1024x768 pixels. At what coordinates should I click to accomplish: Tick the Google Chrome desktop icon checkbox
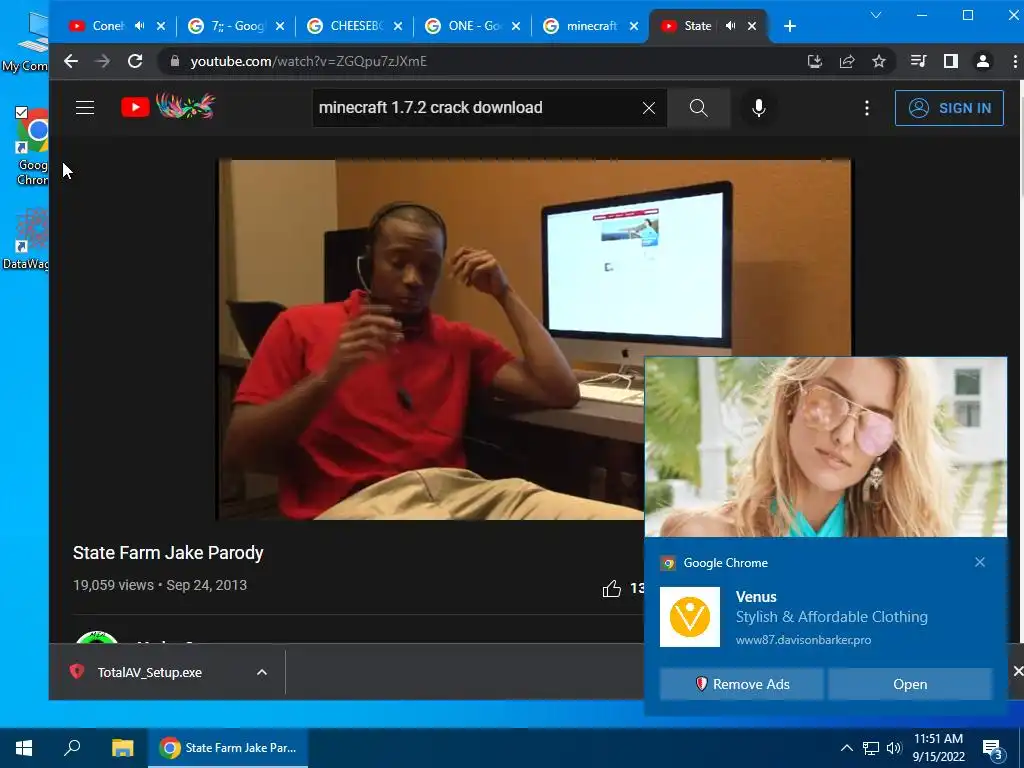22,112
